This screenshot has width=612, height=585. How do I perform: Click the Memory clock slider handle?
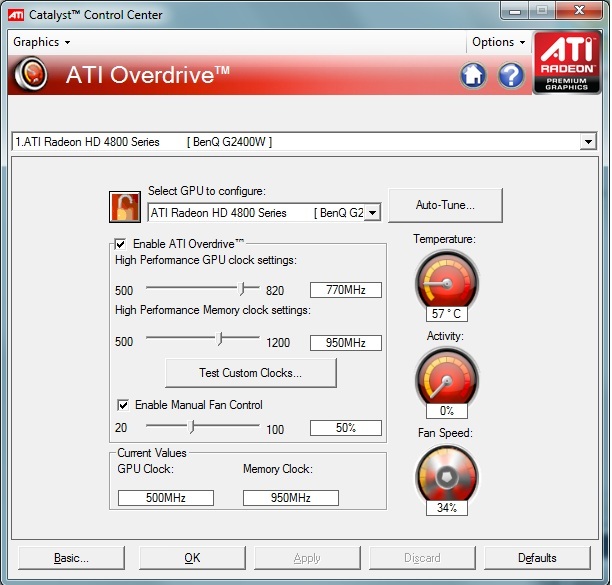220,338
